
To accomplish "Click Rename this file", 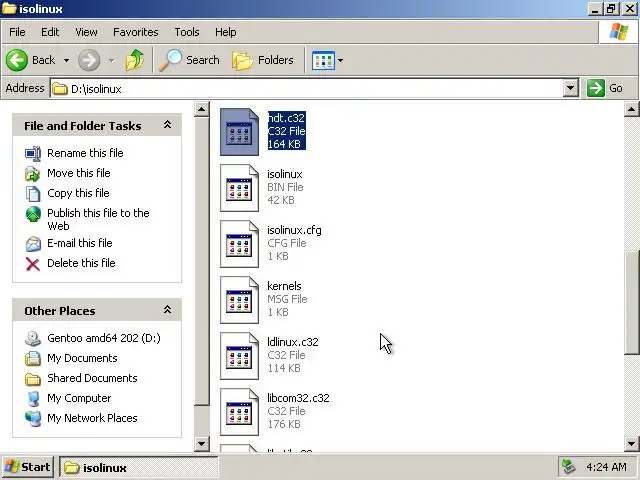I will click(85, 153).
